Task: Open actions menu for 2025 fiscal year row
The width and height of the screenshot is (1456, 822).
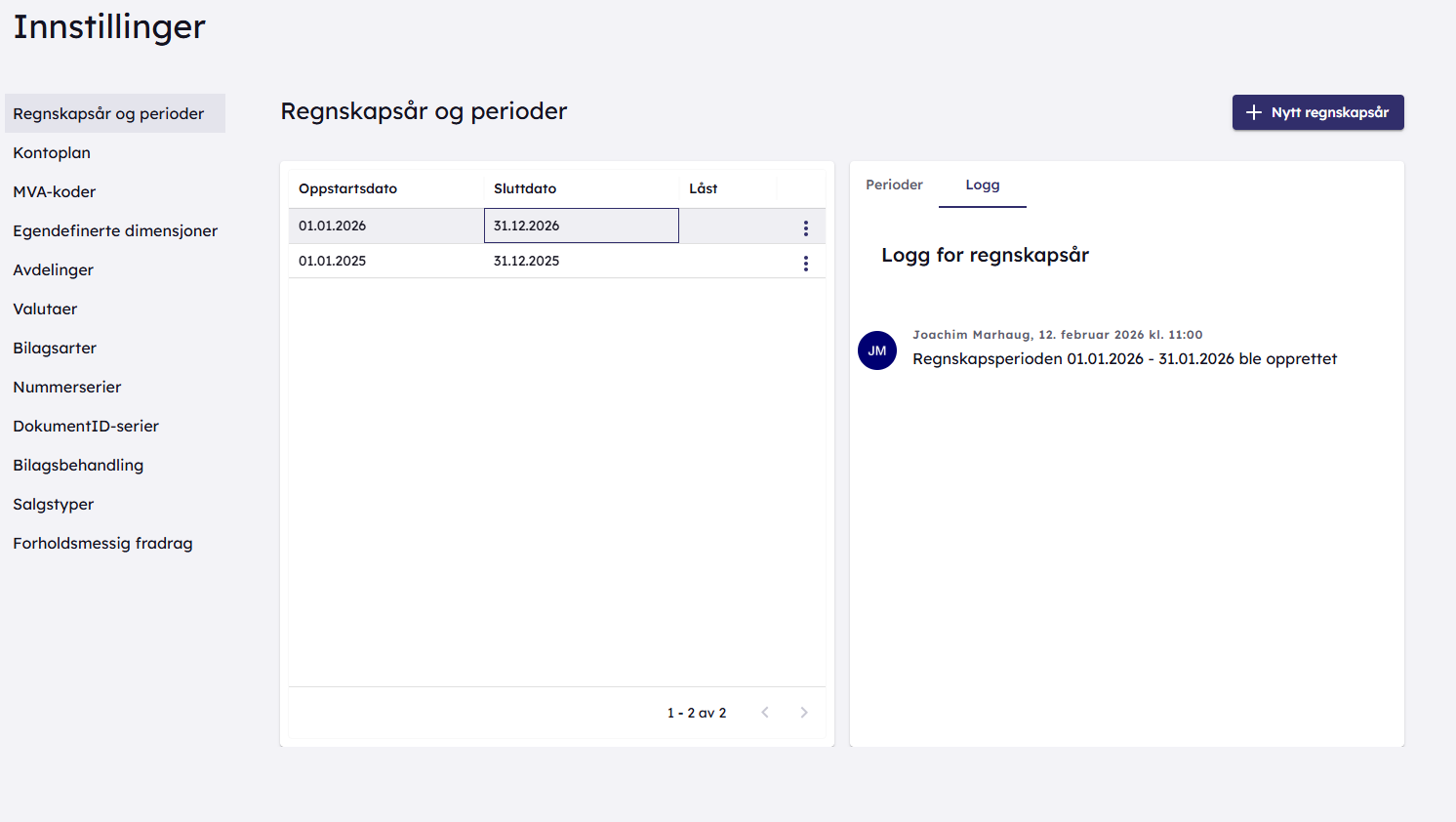Action: [805, 263]
